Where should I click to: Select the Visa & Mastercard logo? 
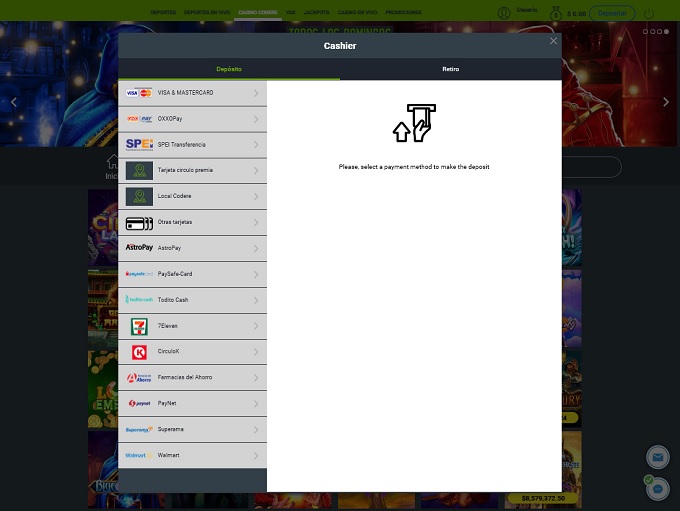point(139,93)
